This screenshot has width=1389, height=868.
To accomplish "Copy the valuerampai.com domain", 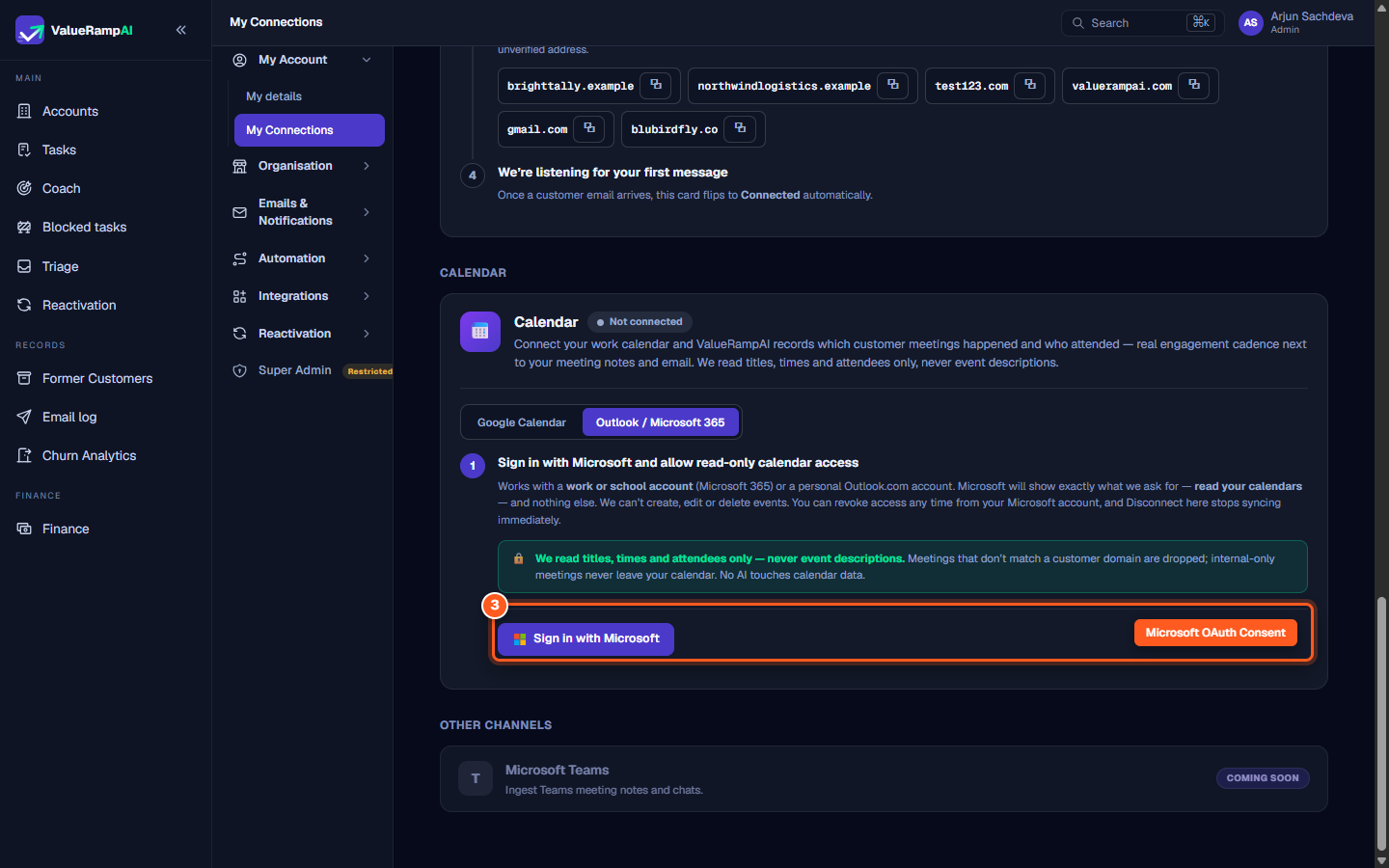I will (x=1194, y=85).
